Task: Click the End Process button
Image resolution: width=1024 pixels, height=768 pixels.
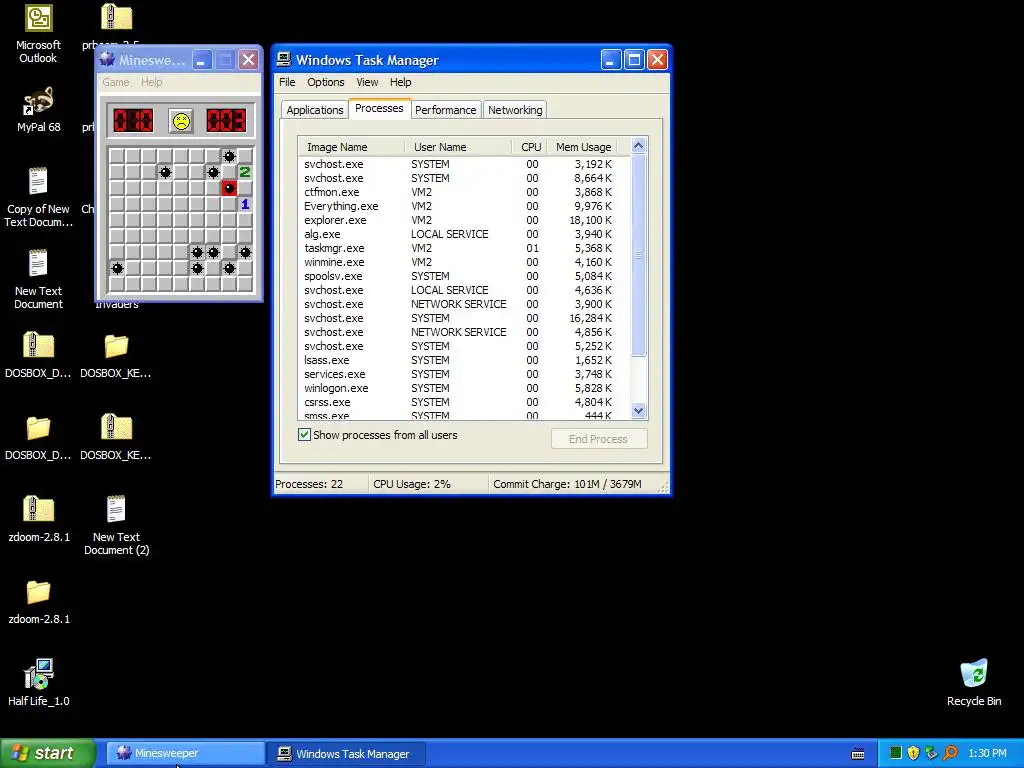Action: [x=599, y=439]
